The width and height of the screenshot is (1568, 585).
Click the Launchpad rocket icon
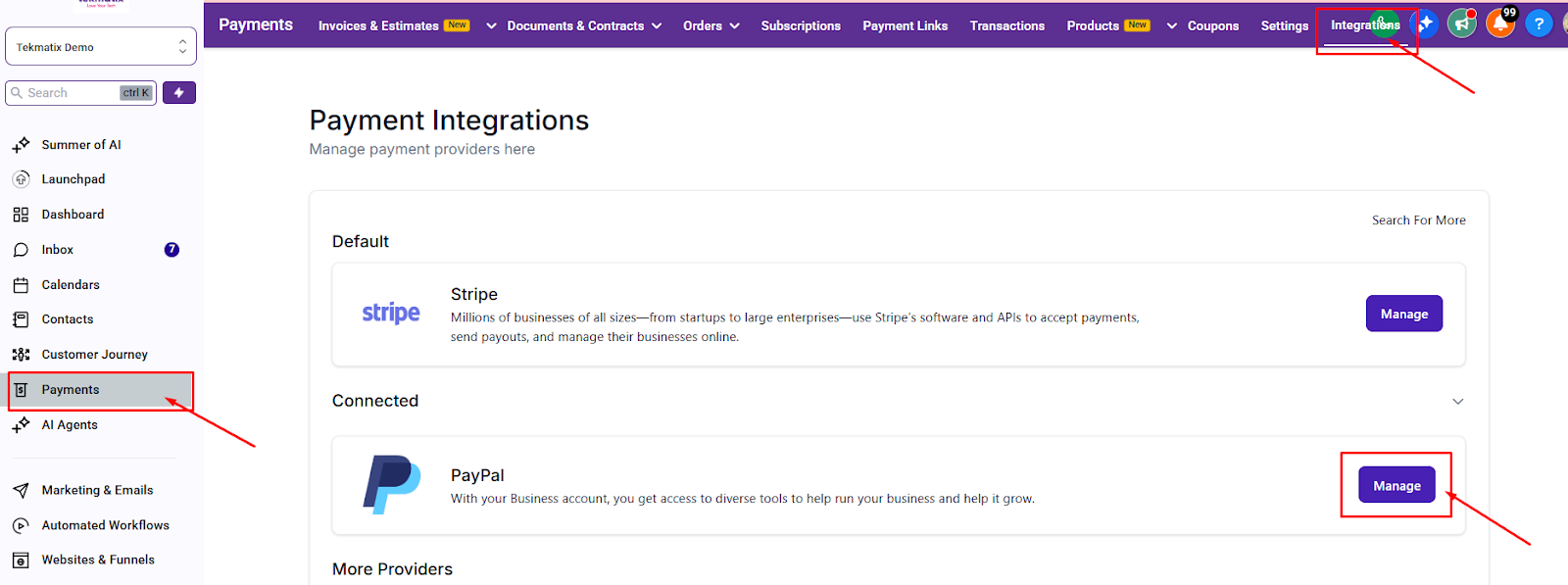(21, 179)
